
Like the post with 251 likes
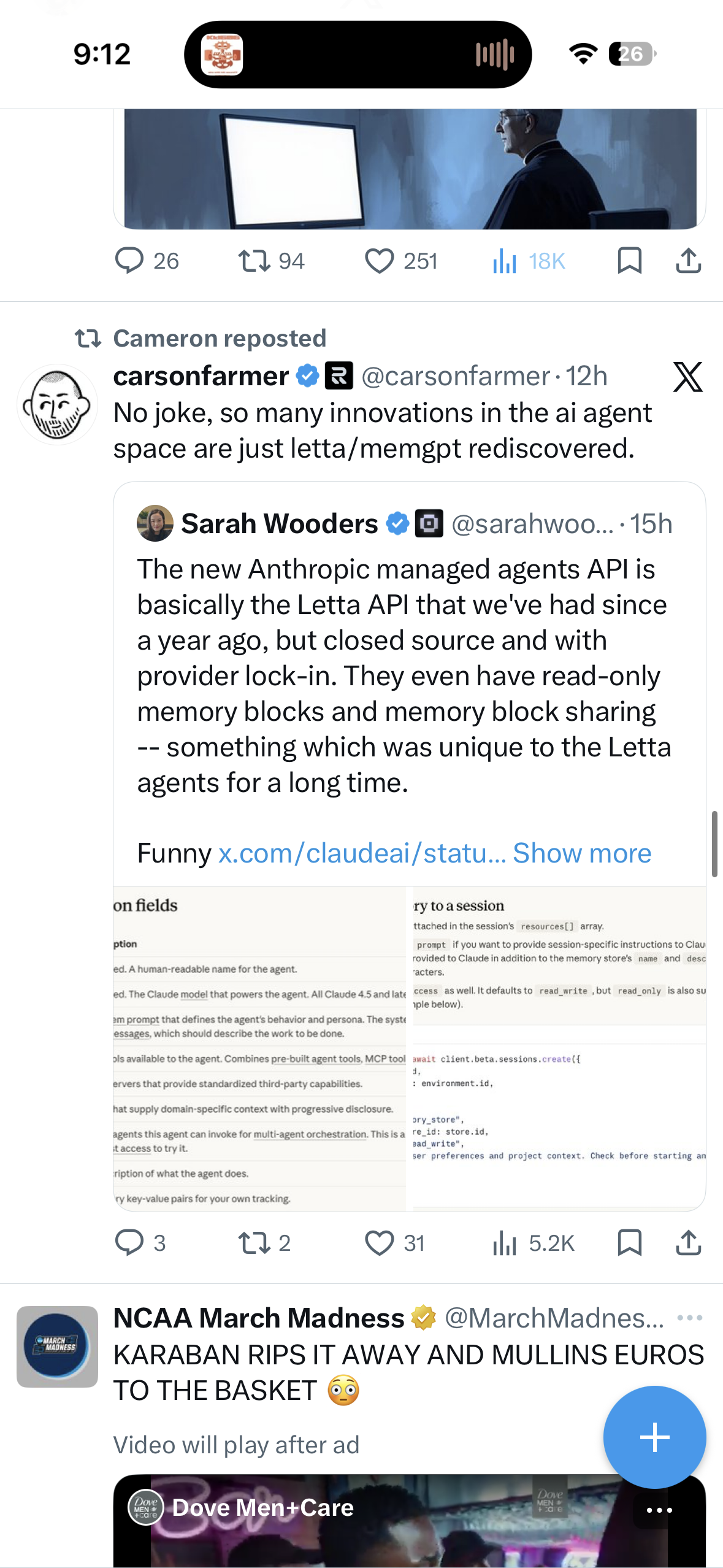point(379,261)
